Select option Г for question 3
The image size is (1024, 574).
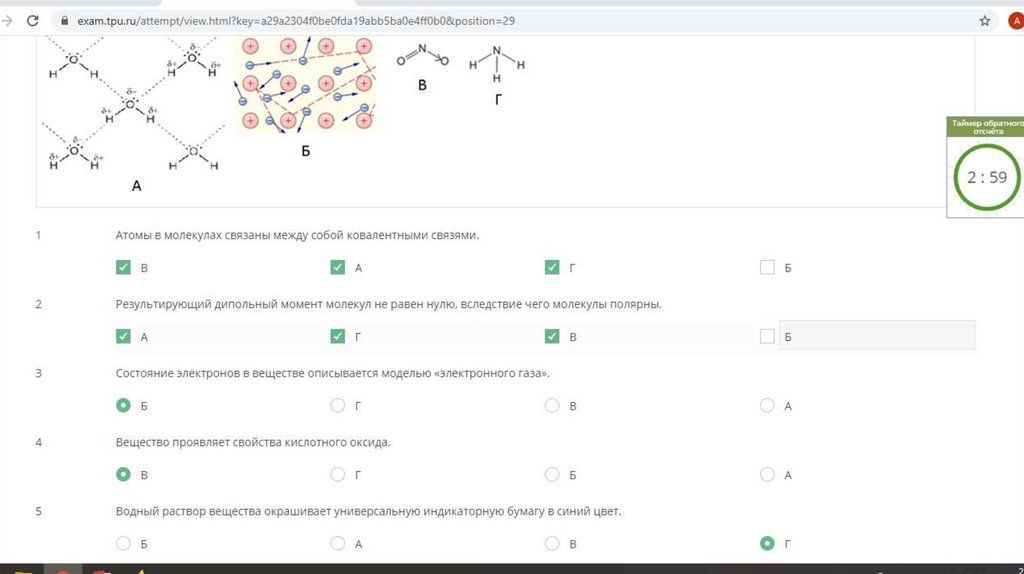click(338, 405)
